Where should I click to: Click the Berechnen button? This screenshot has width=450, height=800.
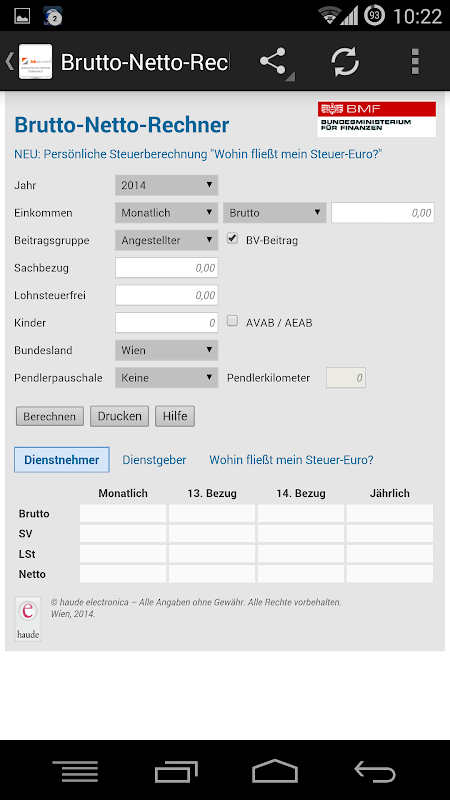point(49,416)
